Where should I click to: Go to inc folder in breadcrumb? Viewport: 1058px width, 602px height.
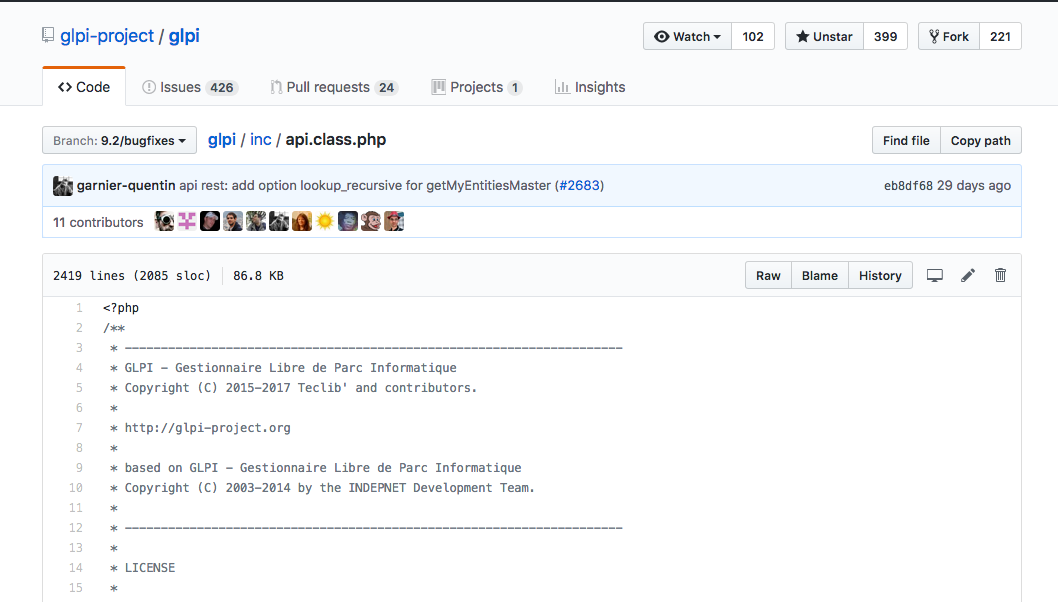tap(260, 140)
